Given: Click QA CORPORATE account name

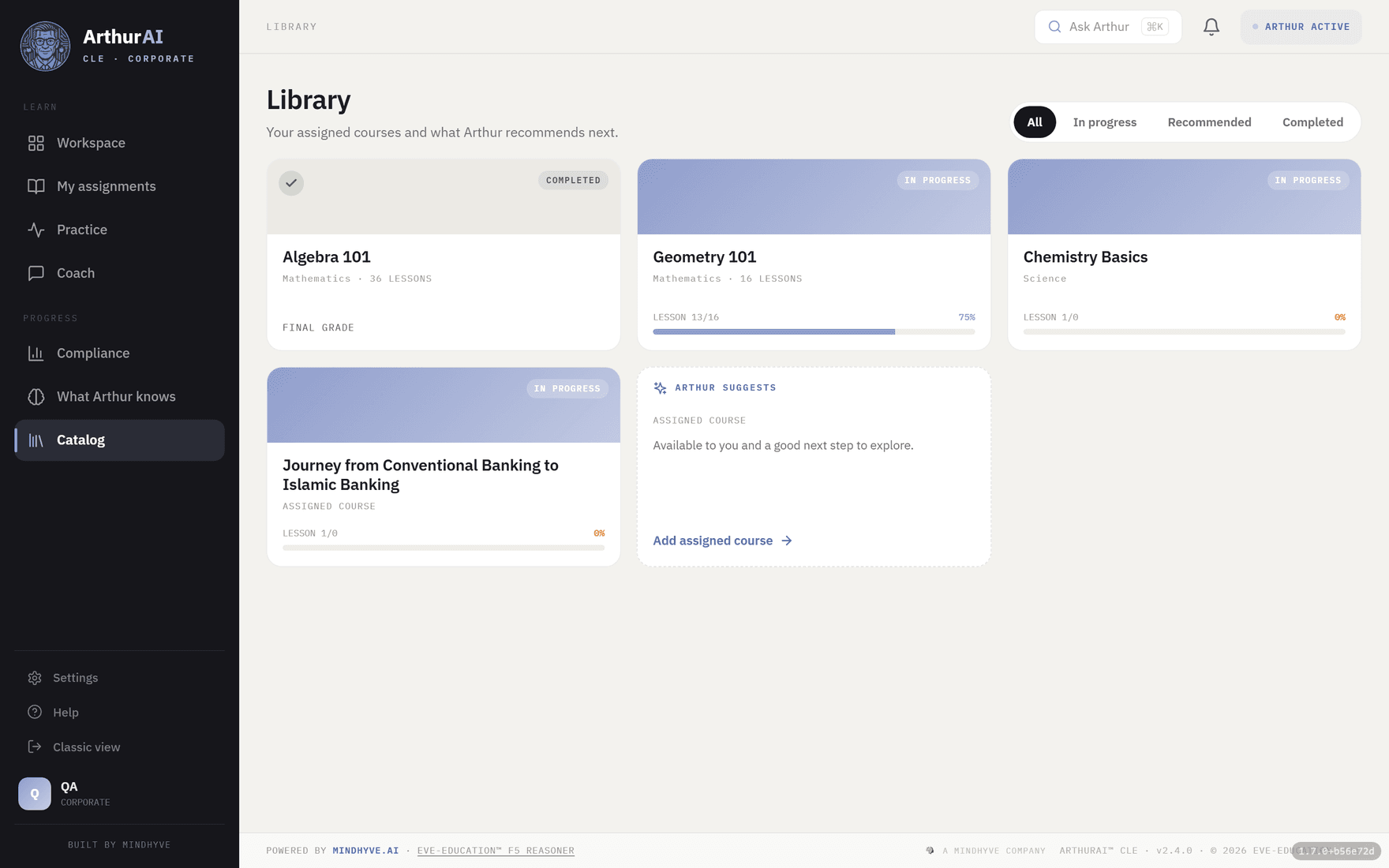Looking at the screenshot, I should 85,794.
